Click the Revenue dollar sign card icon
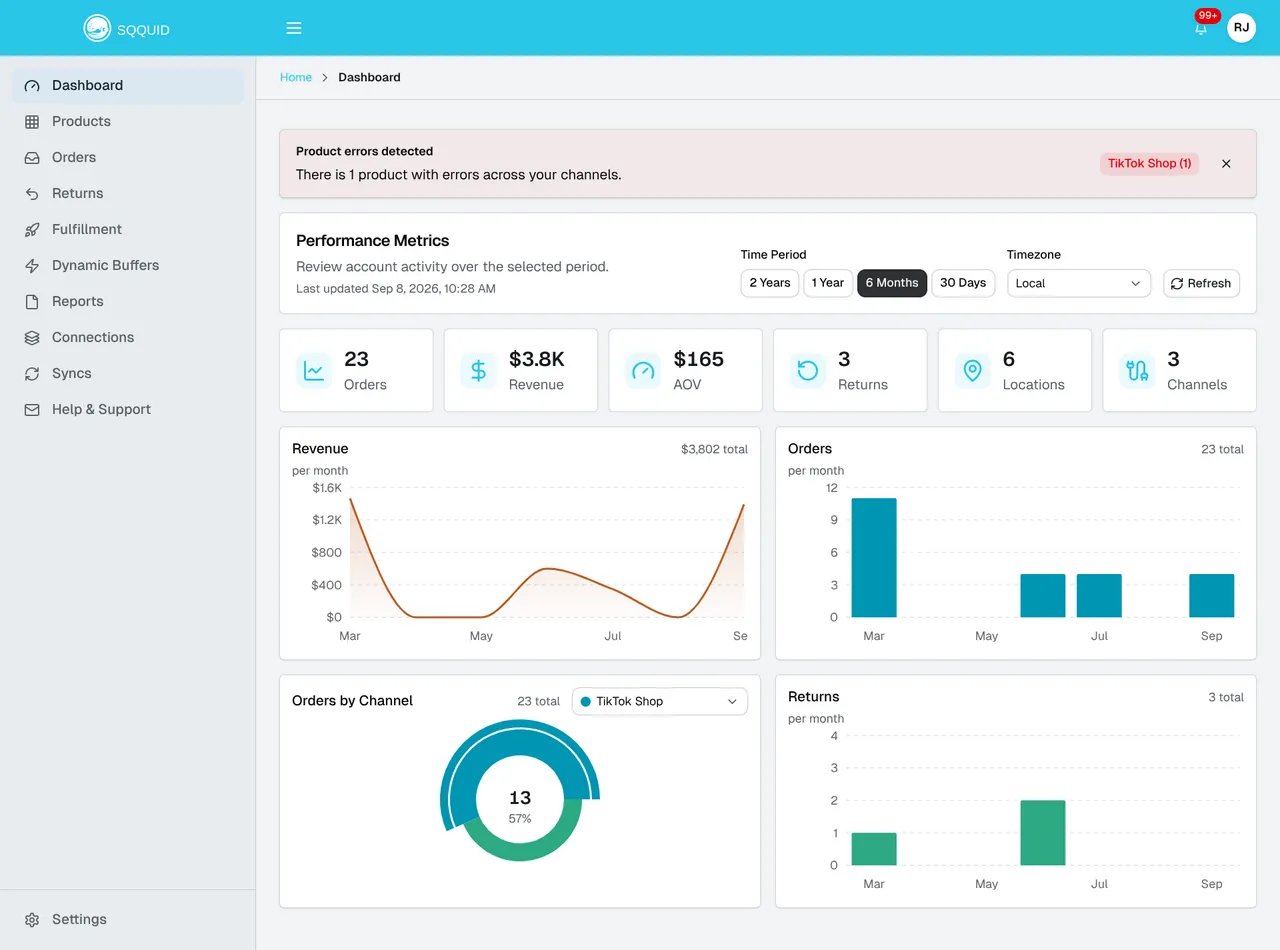The width and height of the screenshot is (1280, 950). coord(479,371)
